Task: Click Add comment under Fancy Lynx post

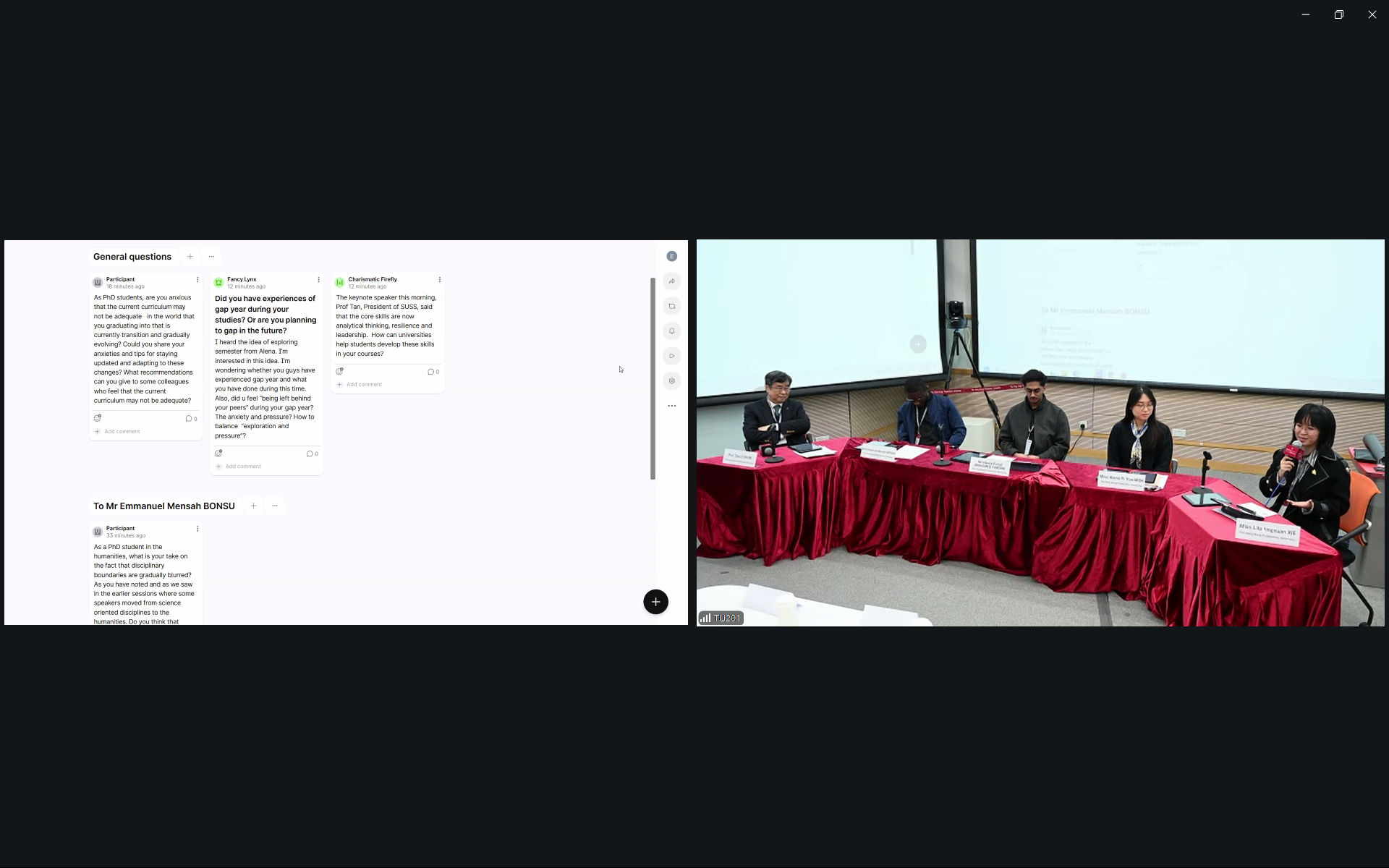Action: coord(242,467)
